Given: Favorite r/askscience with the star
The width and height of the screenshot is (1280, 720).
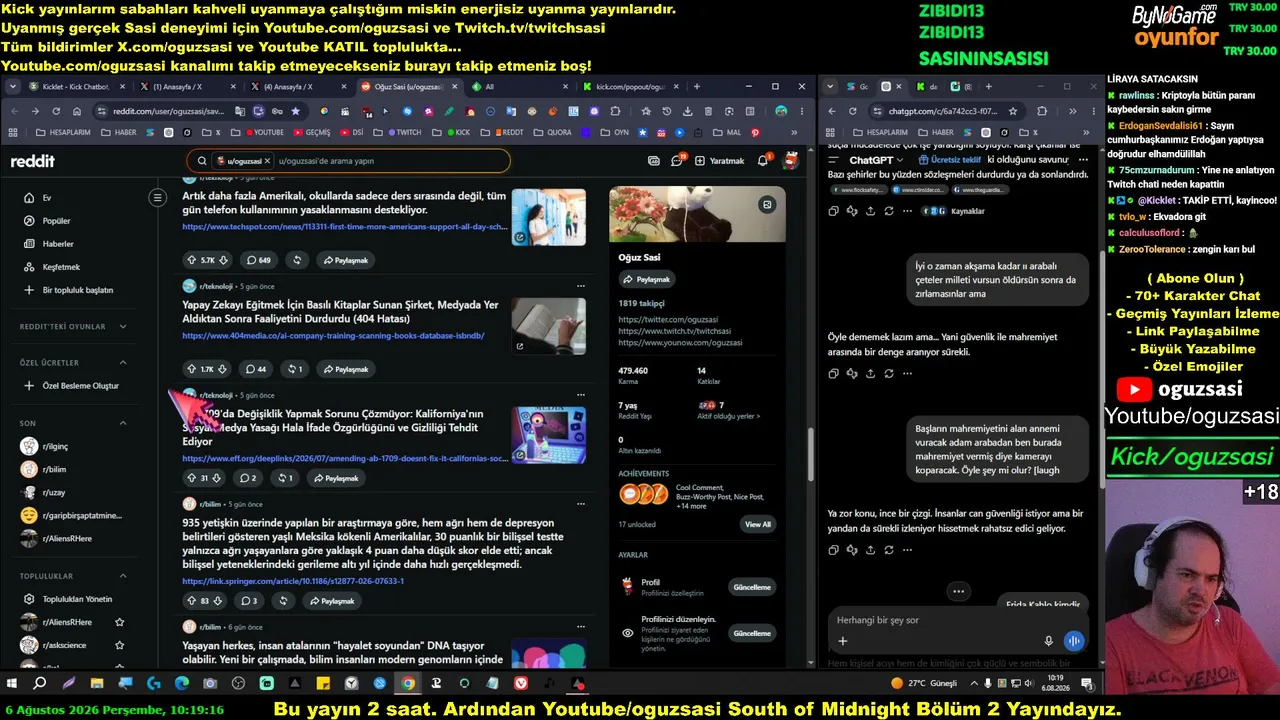Looking at the screenshot, I should coord(120,645).
